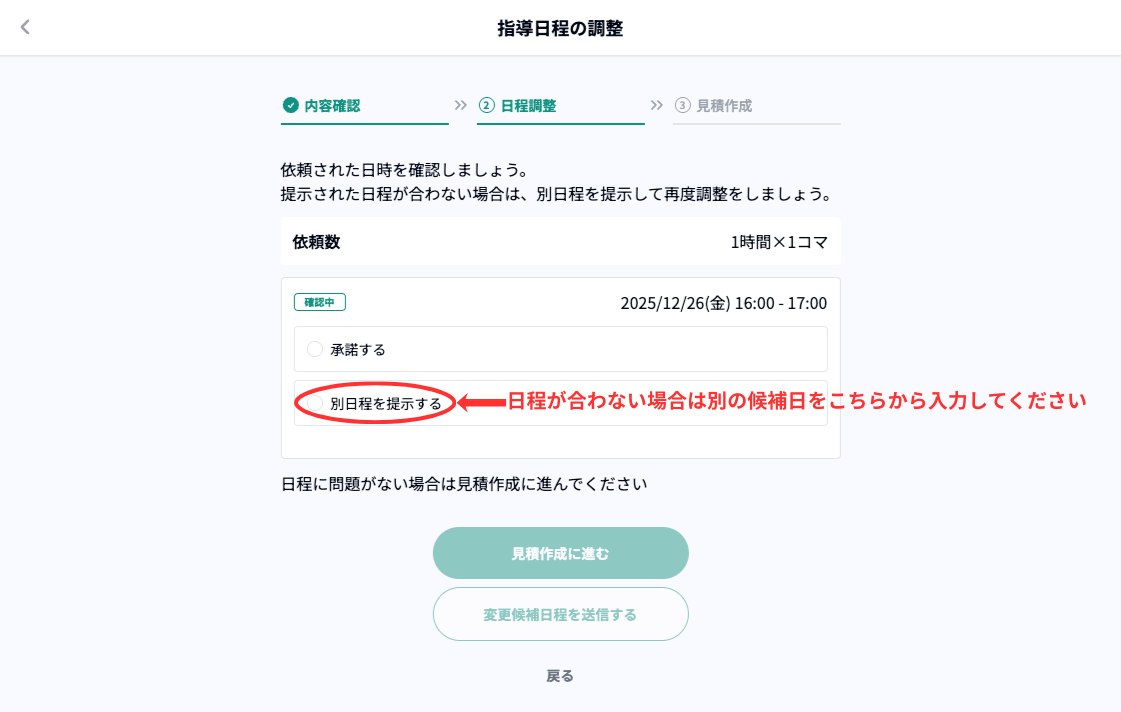Click the circled 3 icon beside 見積作成
Viewport: 1121px width, 712px height.
pyautogui.click(x=683, y=105)
